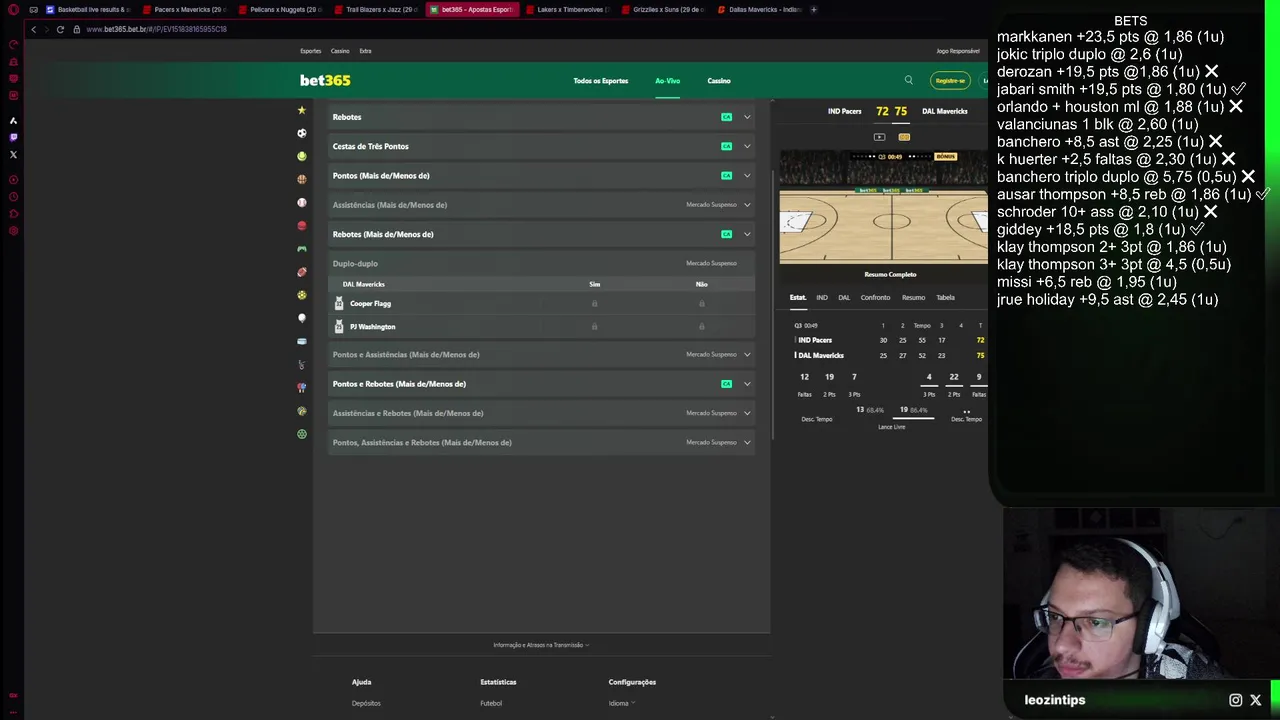
Task: Click the bet365 logo
Action: (325, 80)
